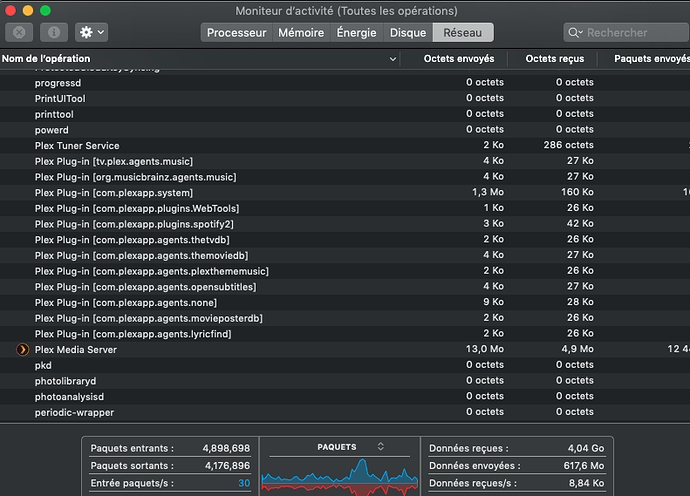The image size is (690, 496).
Task: Select Plex Plug-in org.musicbrainz.agents.music row
Action: click(345, 177)
